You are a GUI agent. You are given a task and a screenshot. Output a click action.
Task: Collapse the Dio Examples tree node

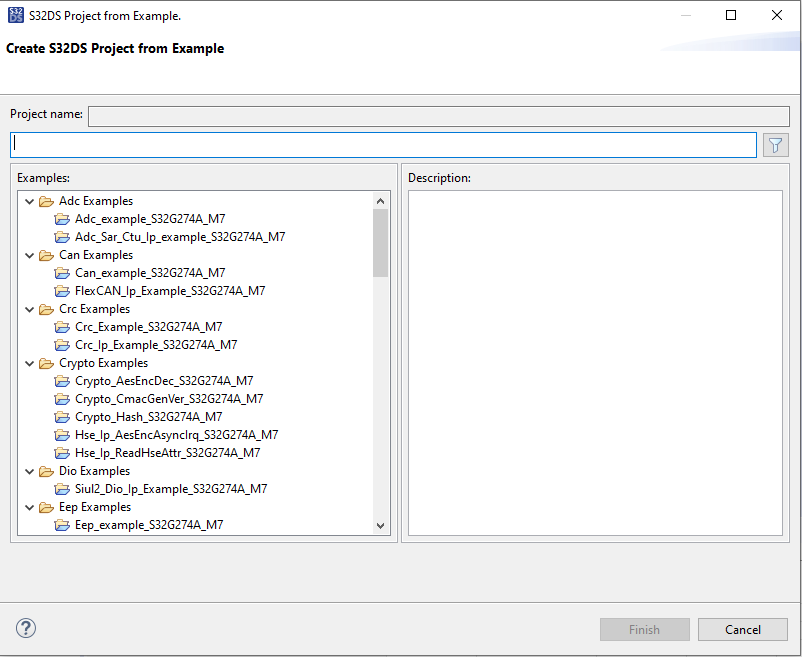pos(30,471)
